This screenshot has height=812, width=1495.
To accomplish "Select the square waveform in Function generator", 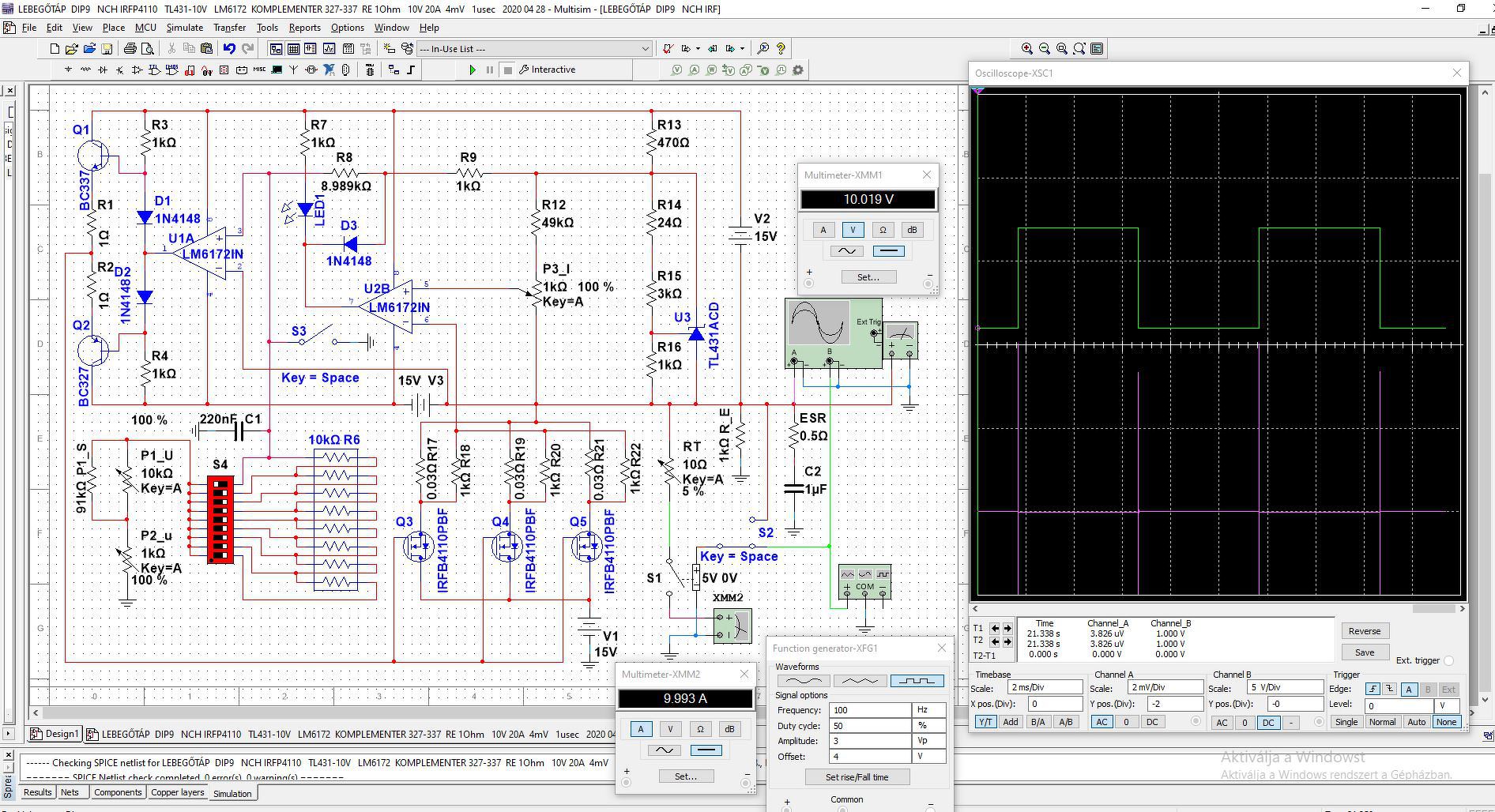I will [x=916, y=681].
